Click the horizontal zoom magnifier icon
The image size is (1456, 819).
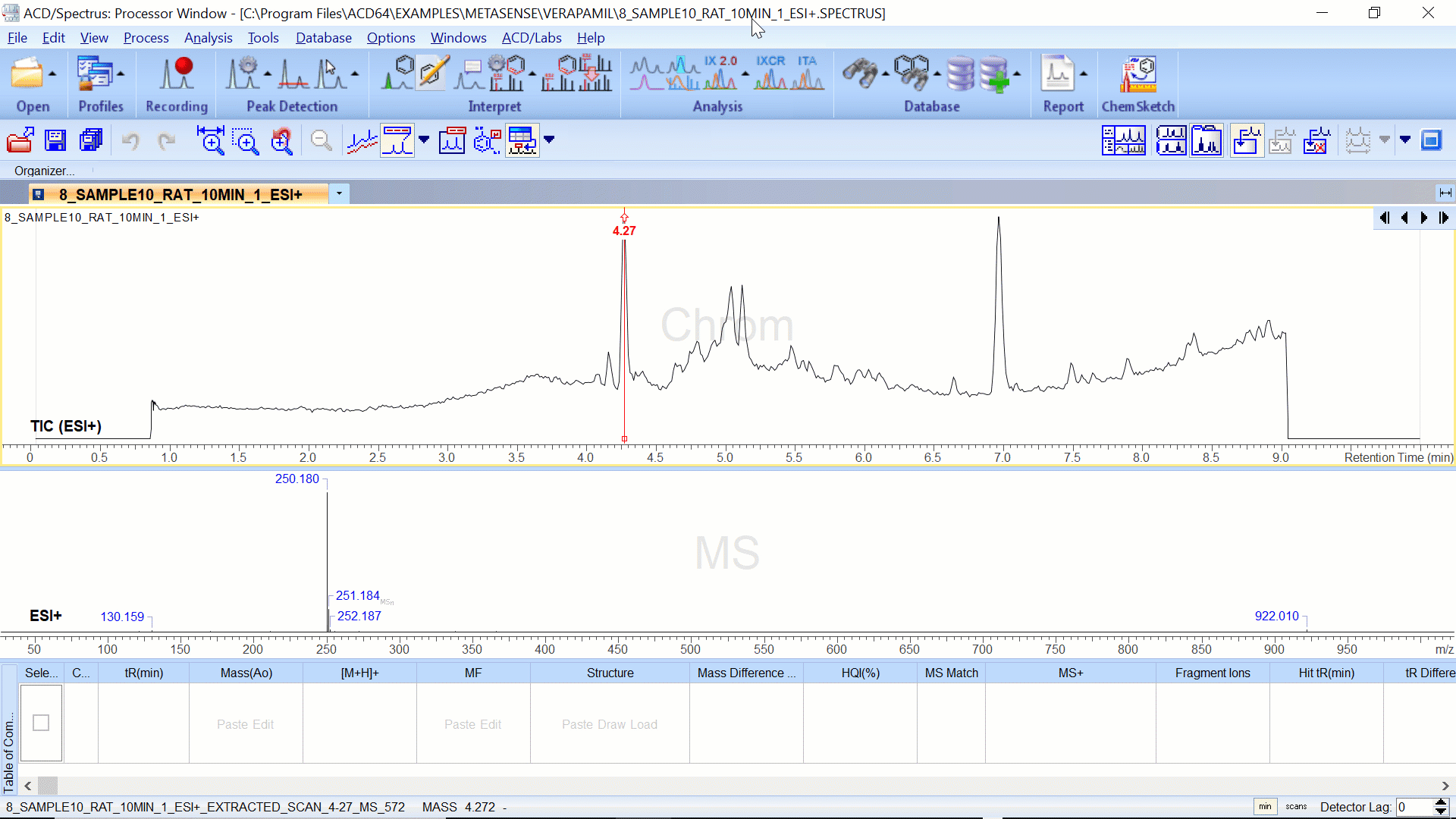point(211,140)
